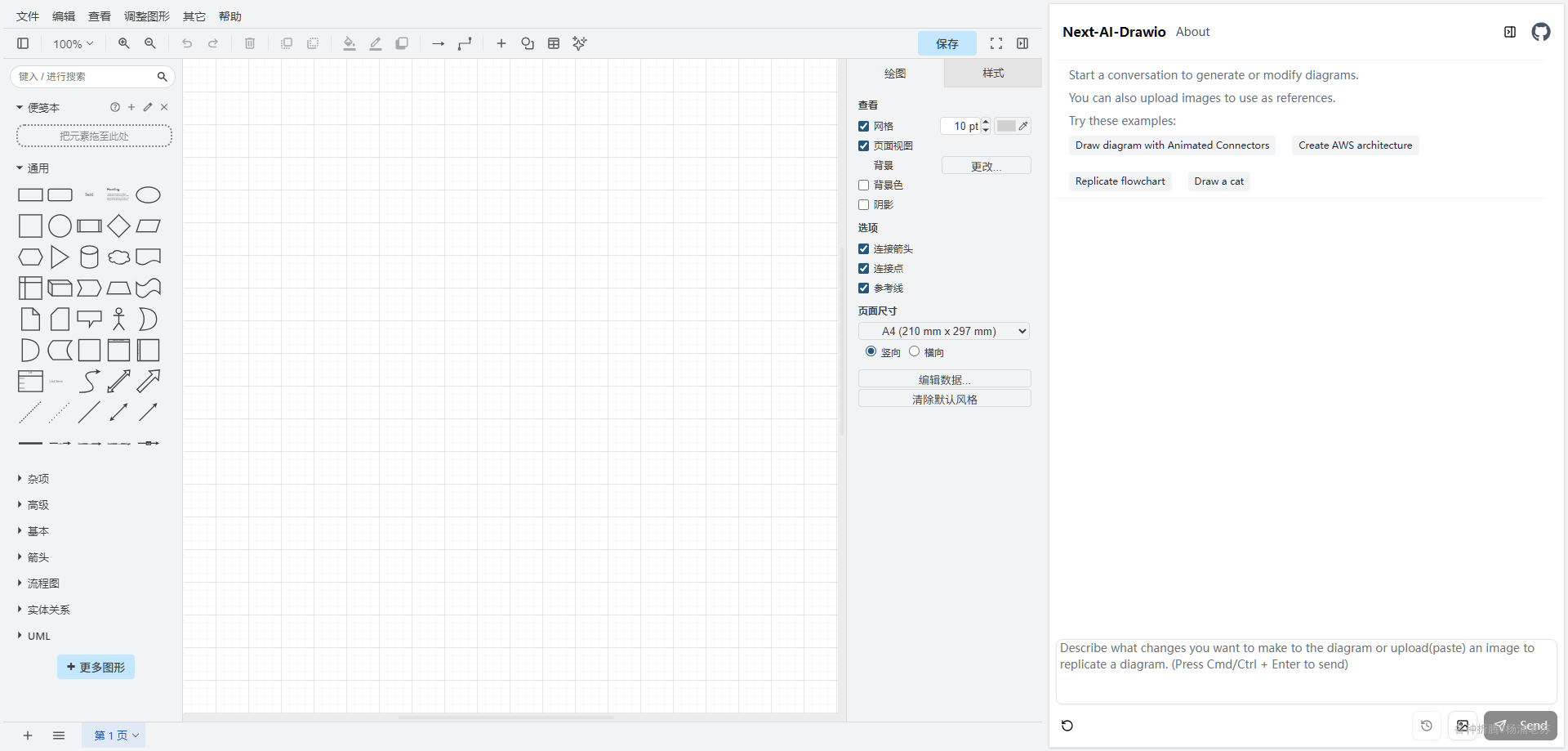The image size is (1568, 751).
Task: Click the zoom in magnifier icon
Action: click(124, 43)
